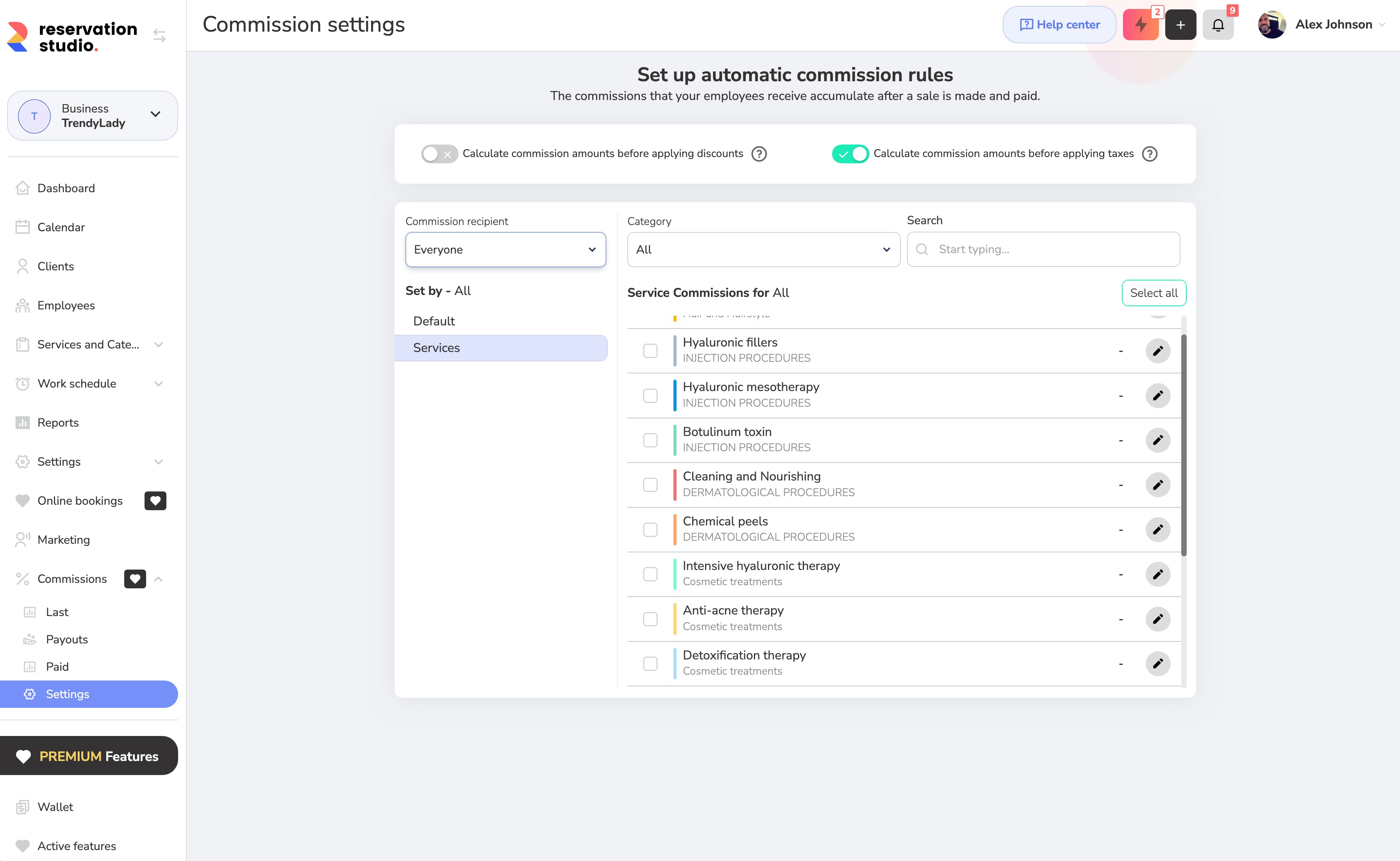
Task: Click the plus add-new icon in the header
Action: coord(1180,25)
